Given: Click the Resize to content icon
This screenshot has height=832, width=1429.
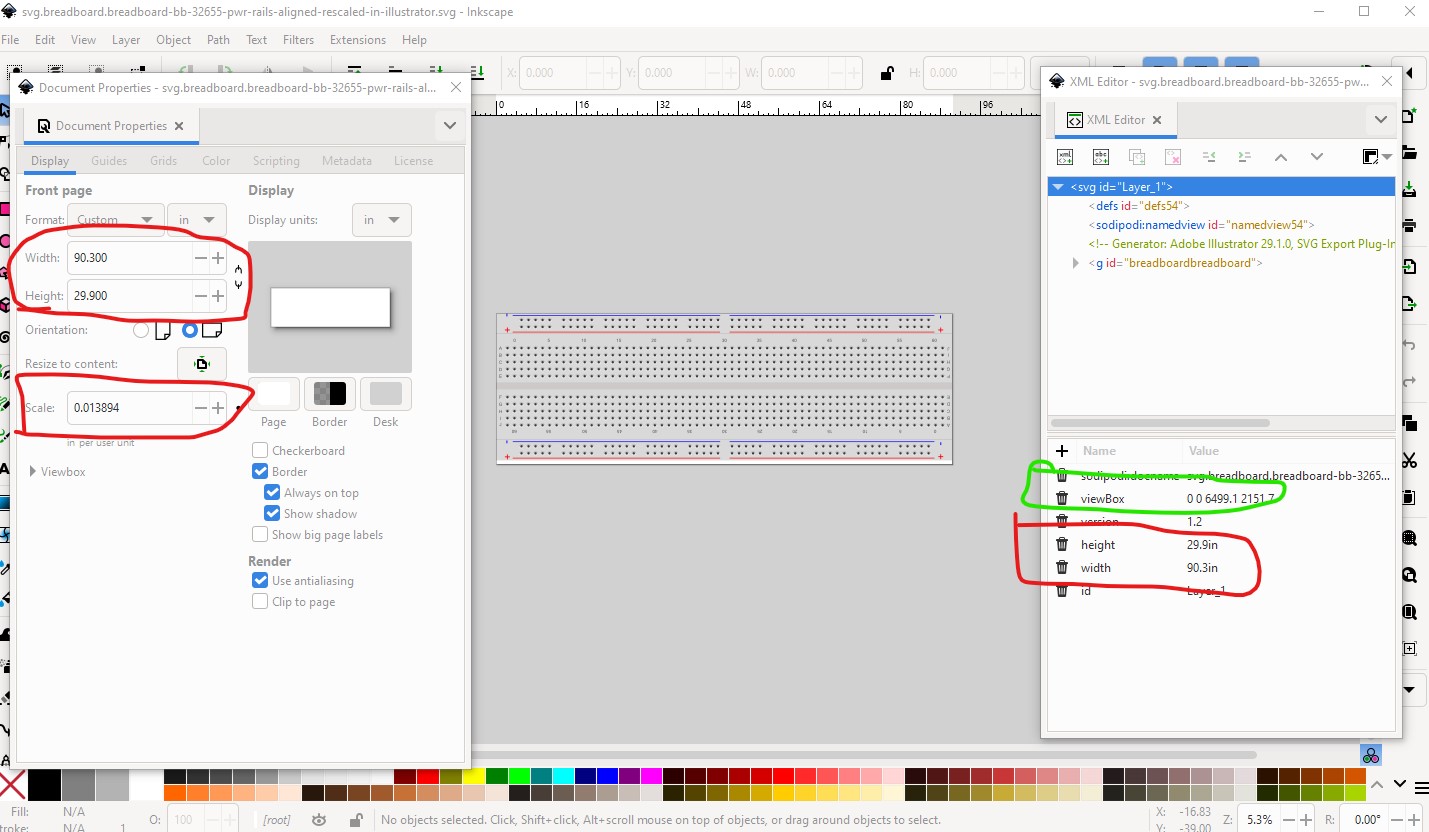Looking at the screenshot, I should click(x=202, y=364).
